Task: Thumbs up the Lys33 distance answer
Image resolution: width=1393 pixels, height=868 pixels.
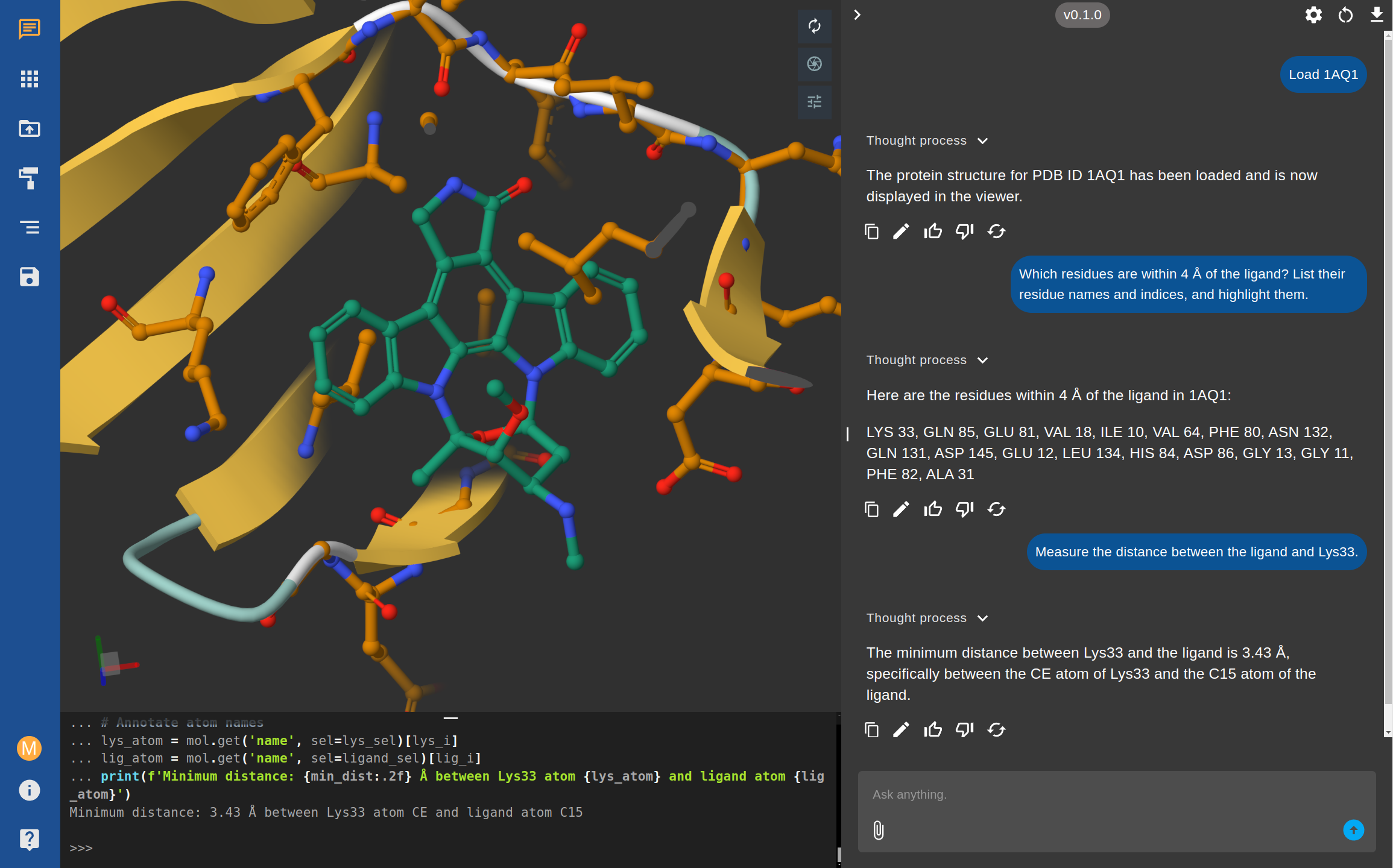Action: point(932,729)
